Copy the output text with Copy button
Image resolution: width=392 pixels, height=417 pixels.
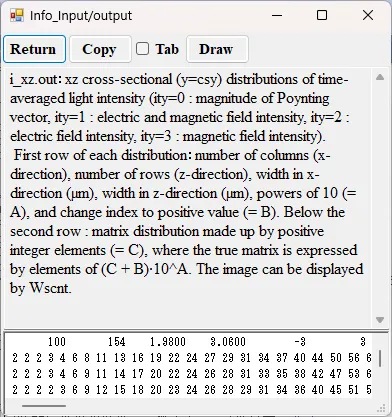100,49
